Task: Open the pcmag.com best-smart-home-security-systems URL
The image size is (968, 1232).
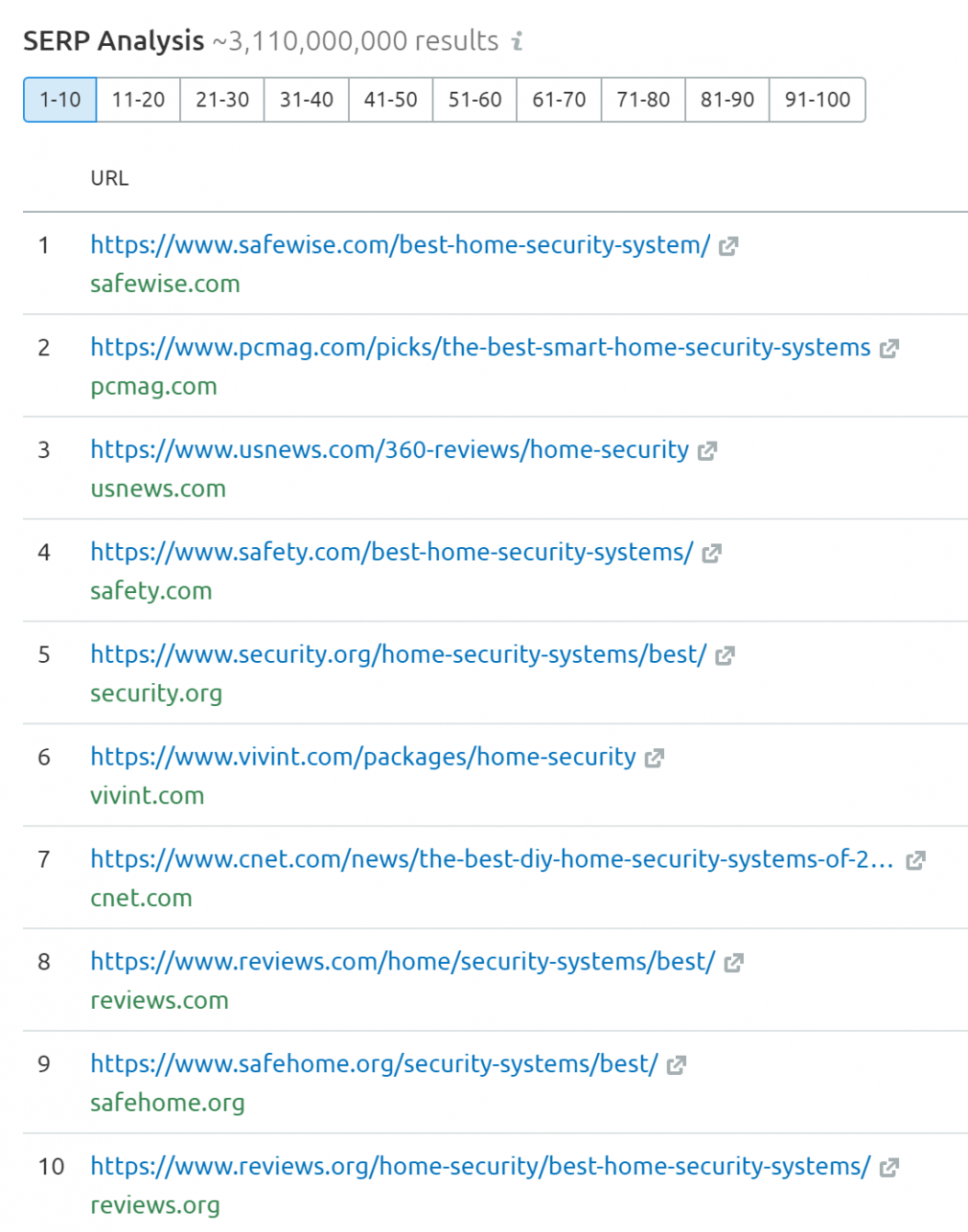Action: (481, 348)
